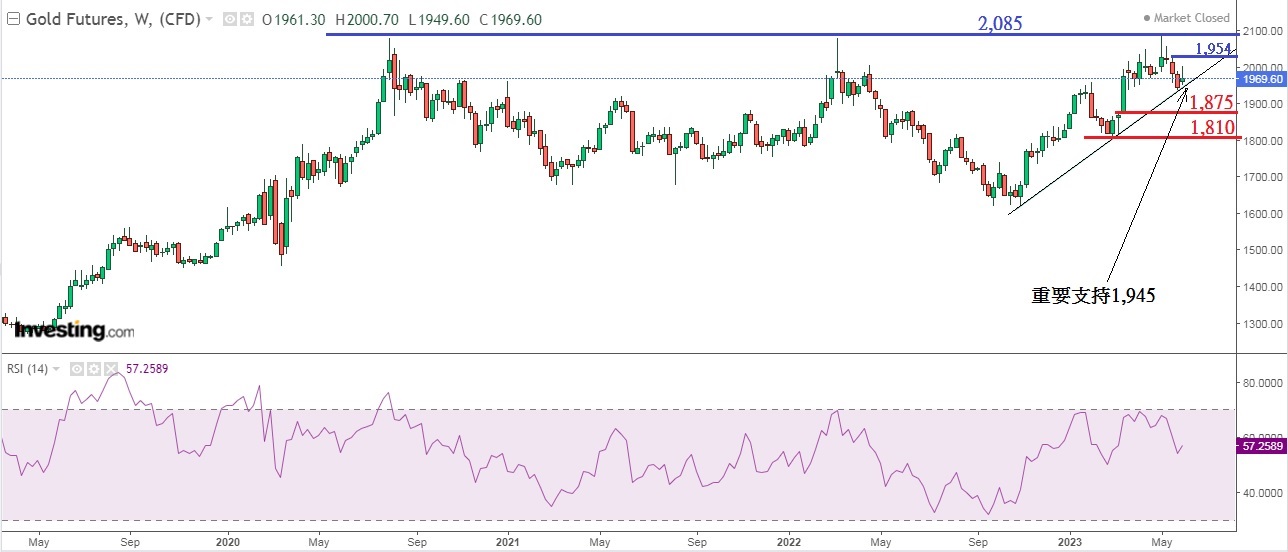Click the 2023 label on time axis

[x=1069, y=542]
